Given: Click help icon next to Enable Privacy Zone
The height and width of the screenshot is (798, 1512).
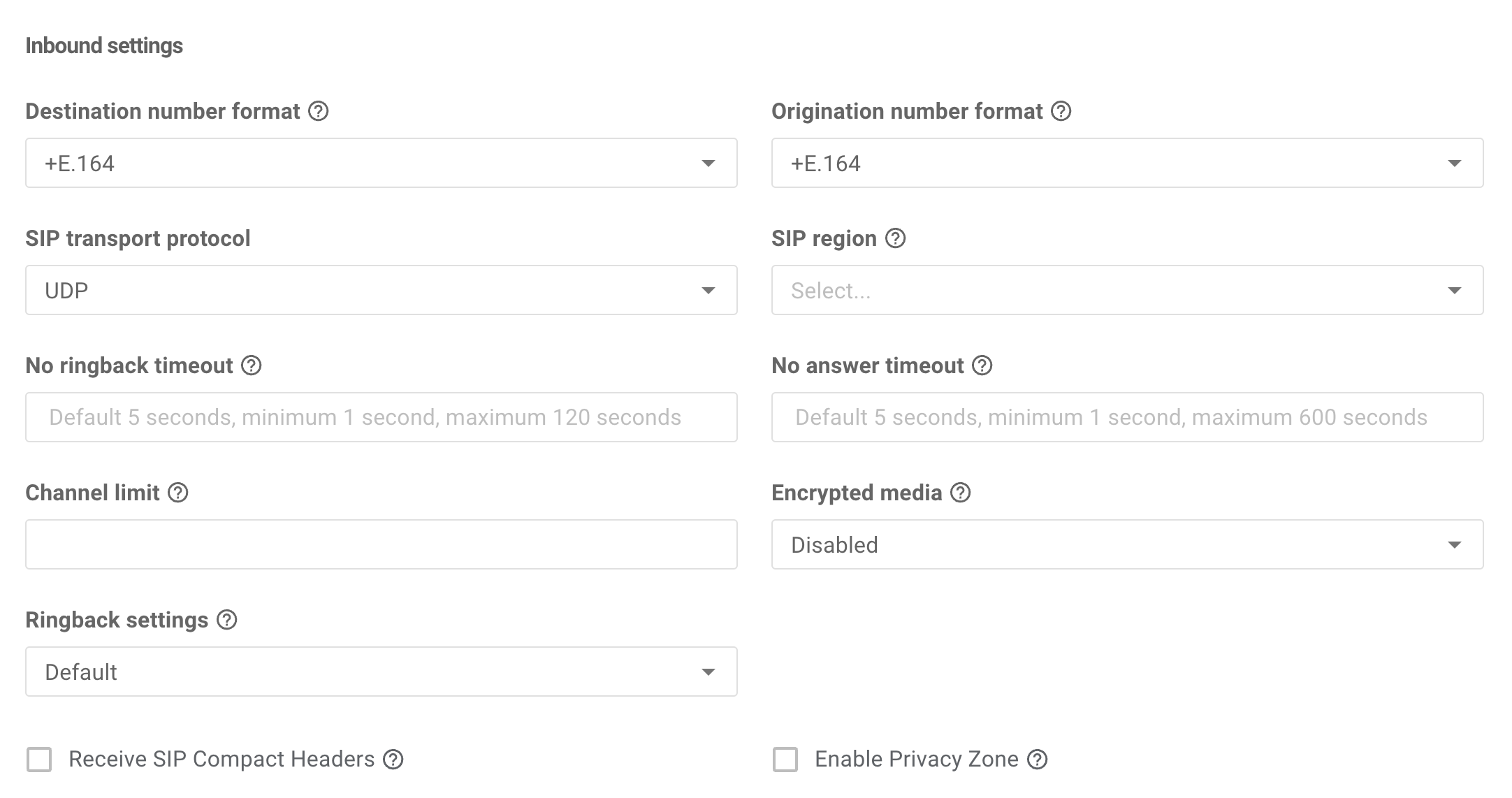Looking at the screenshot, I should tap(1038, 760).
